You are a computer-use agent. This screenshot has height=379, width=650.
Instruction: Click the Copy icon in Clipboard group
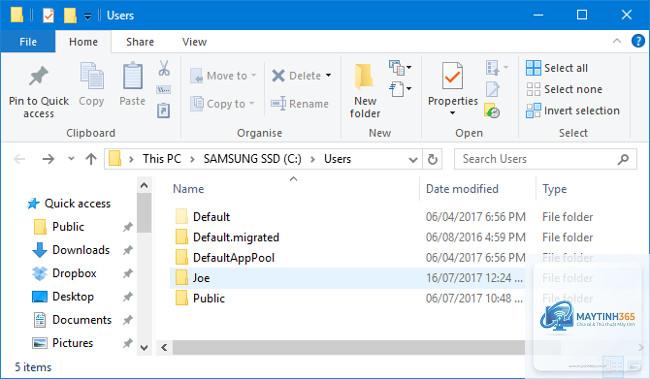(92, 76)
